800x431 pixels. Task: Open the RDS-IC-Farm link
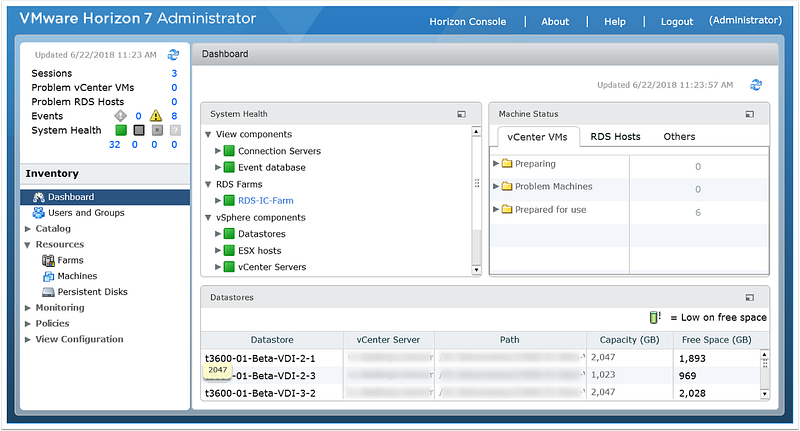266,200
